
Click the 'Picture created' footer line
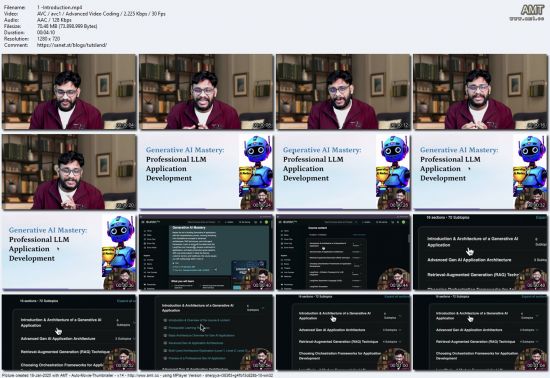coord(137,375)
